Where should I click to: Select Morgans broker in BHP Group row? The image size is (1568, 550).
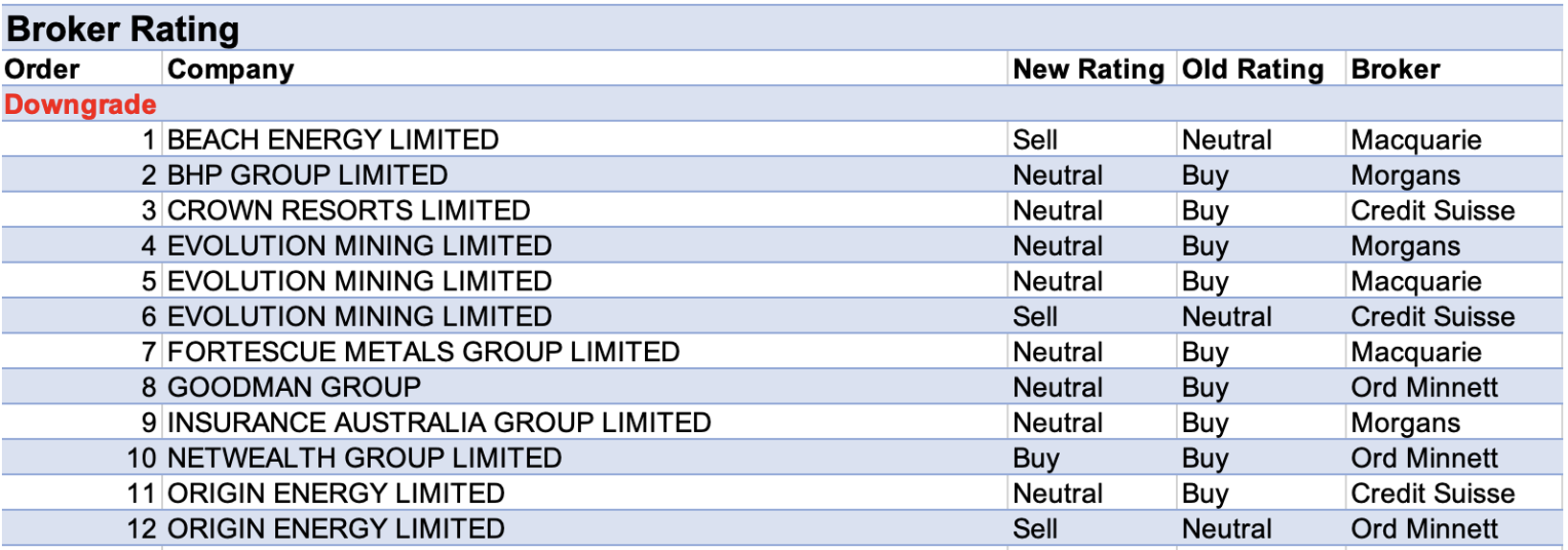[x=1405, y=175]
